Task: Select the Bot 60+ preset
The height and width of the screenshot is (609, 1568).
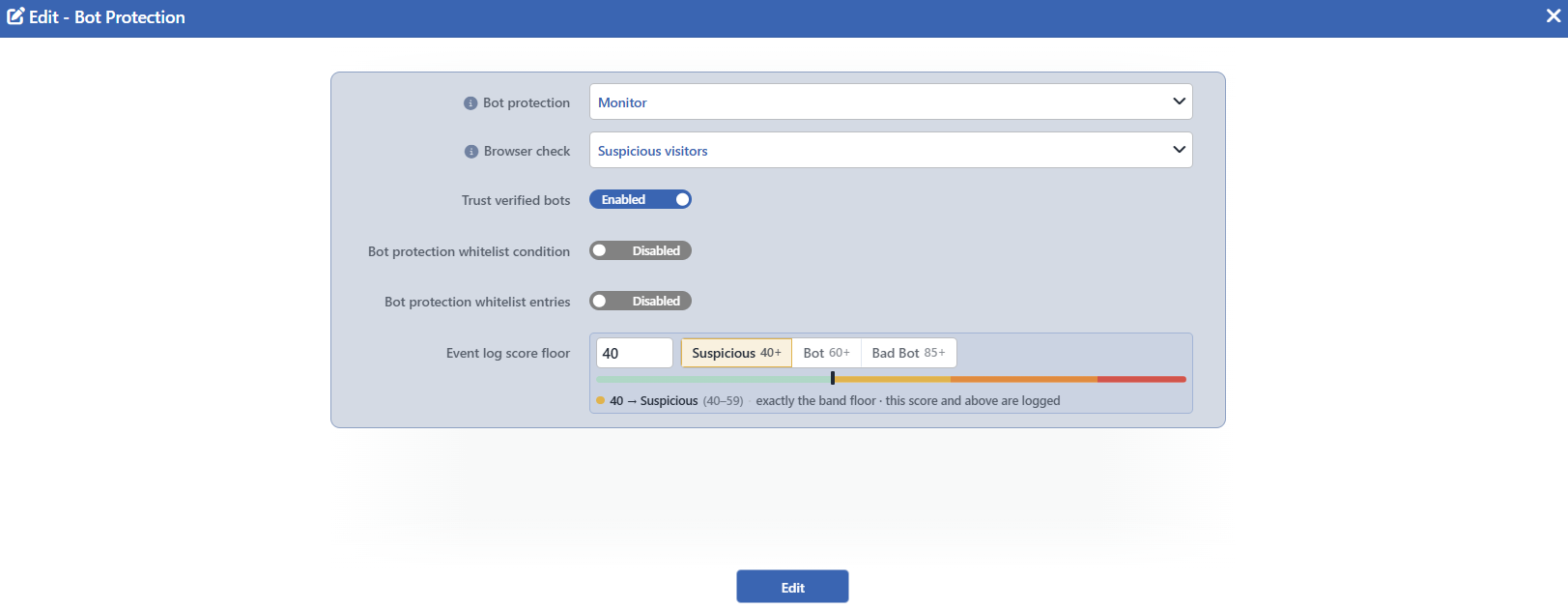Action: (826, 353)
